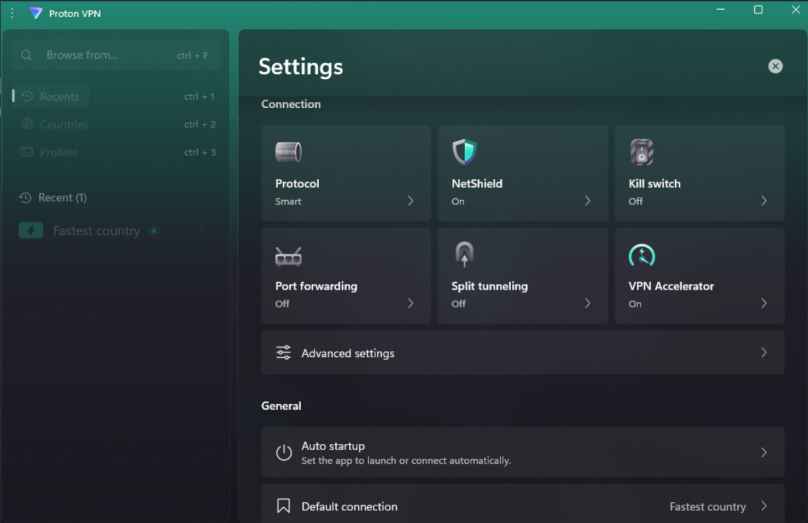Screen dimensions: 808x523
Task: Open the Kill switch label
Action: coord(654,183)
